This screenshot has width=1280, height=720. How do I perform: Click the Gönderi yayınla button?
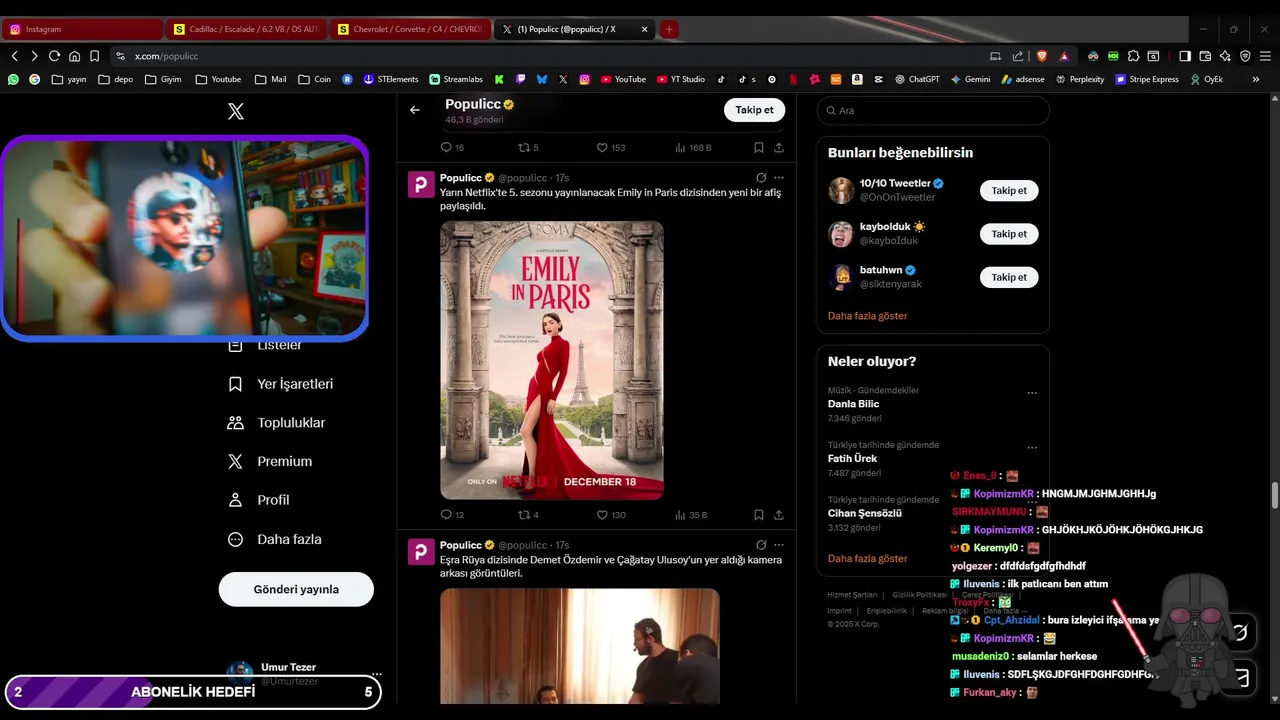296,589
